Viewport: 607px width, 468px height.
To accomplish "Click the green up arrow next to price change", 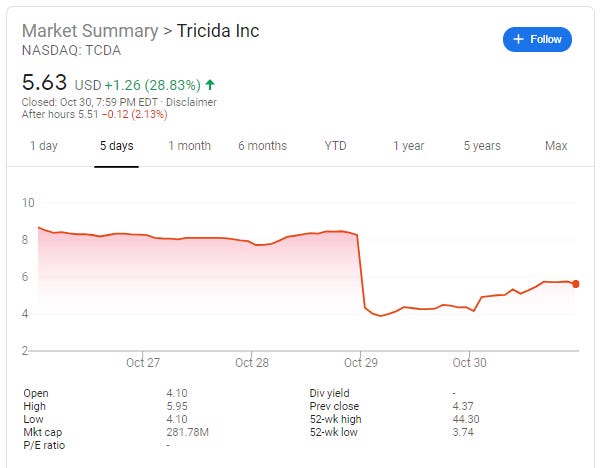I will 210,85.
